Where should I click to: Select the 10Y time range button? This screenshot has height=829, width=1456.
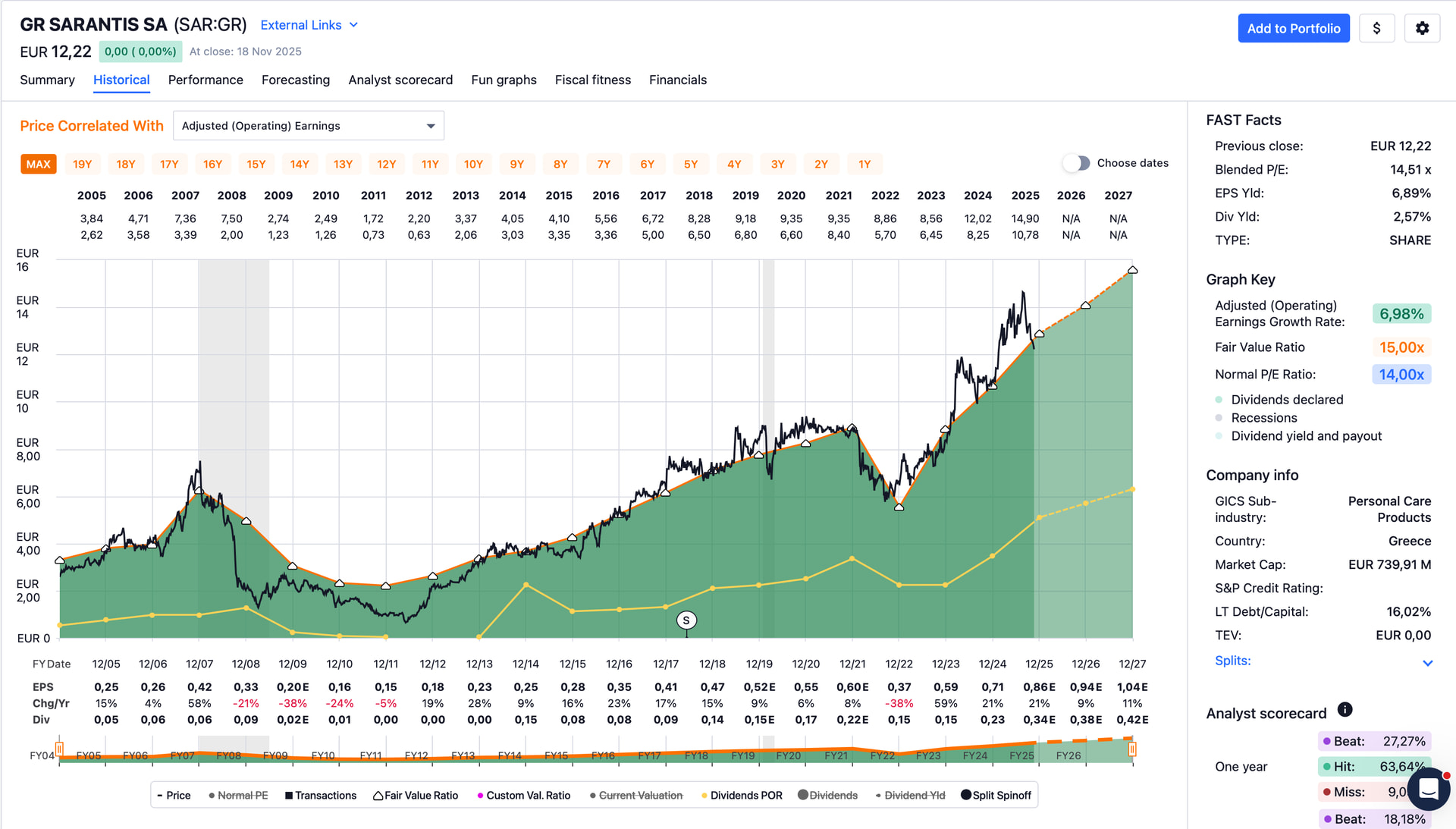473,164
